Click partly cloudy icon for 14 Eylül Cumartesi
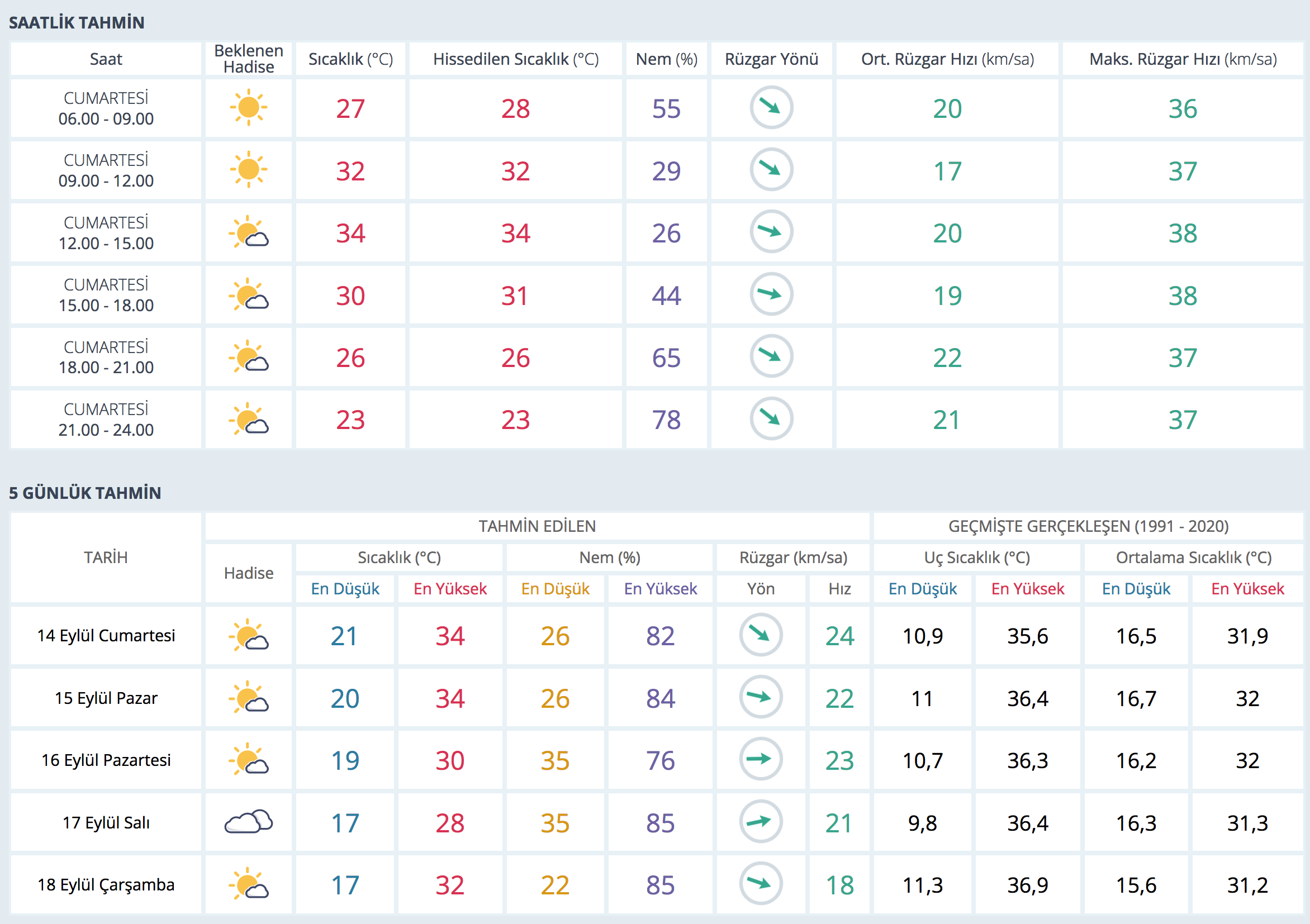 click(248, 635)
